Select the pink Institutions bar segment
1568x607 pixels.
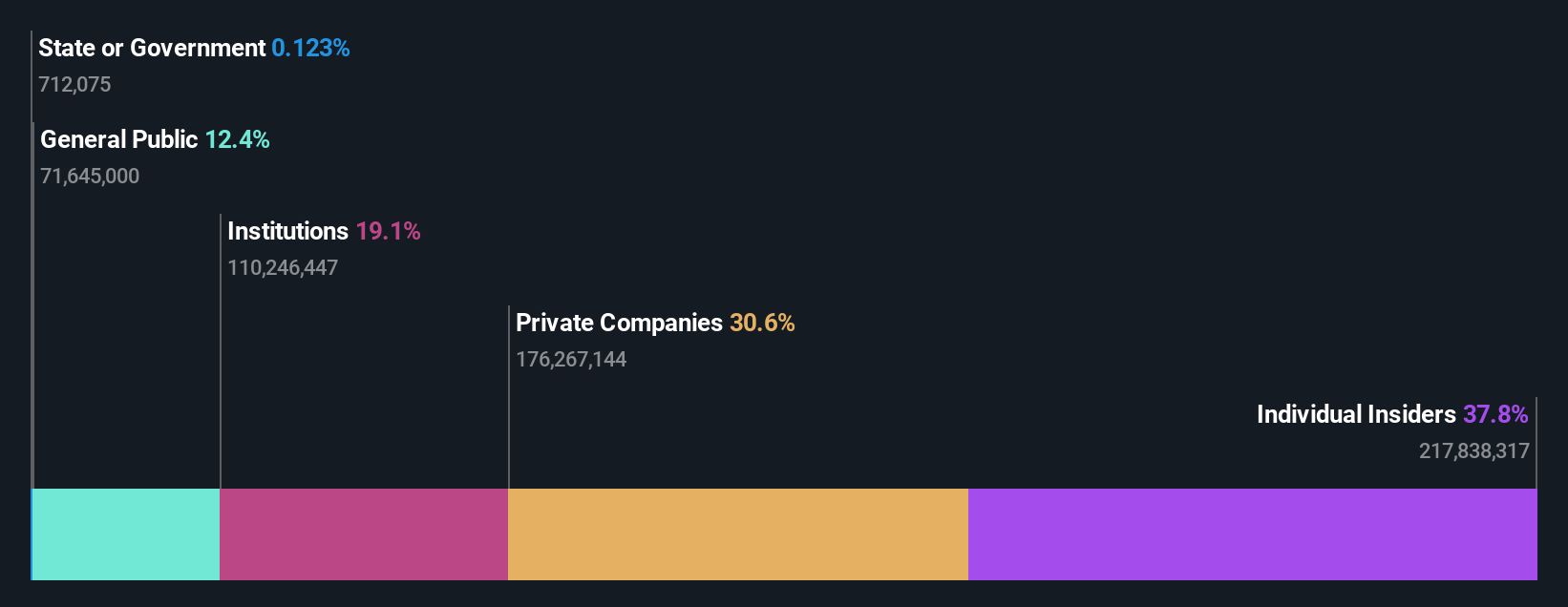coord(364,534)
